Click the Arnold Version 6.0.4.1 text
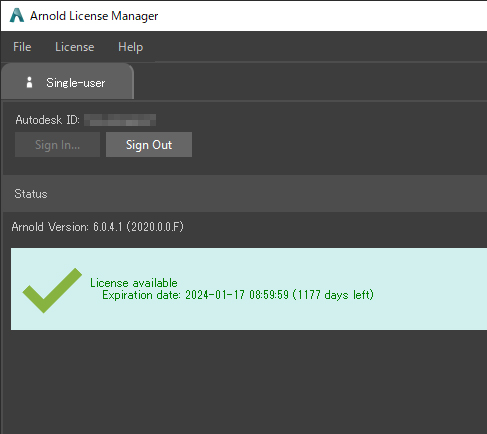 [97, 227]
